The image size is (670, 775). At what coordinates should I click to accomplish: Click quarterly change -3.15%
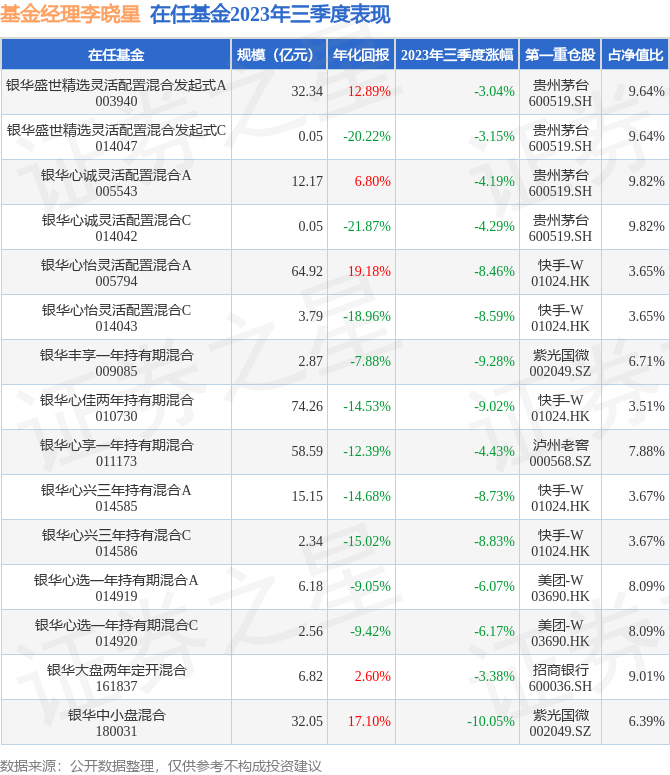point(495,136)
